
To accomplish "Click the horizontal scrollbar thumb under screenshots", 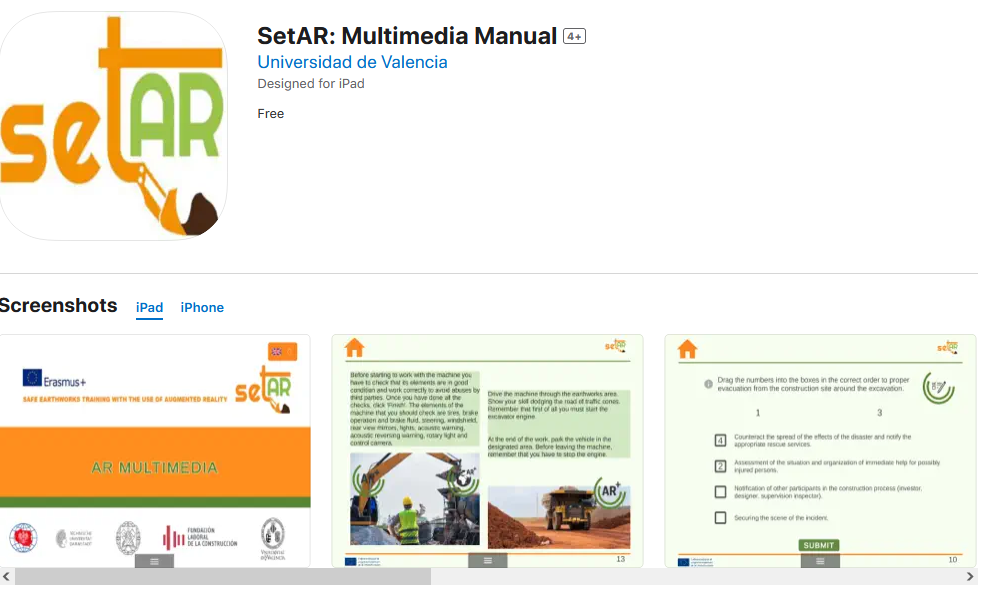I will tap(223, 576).
